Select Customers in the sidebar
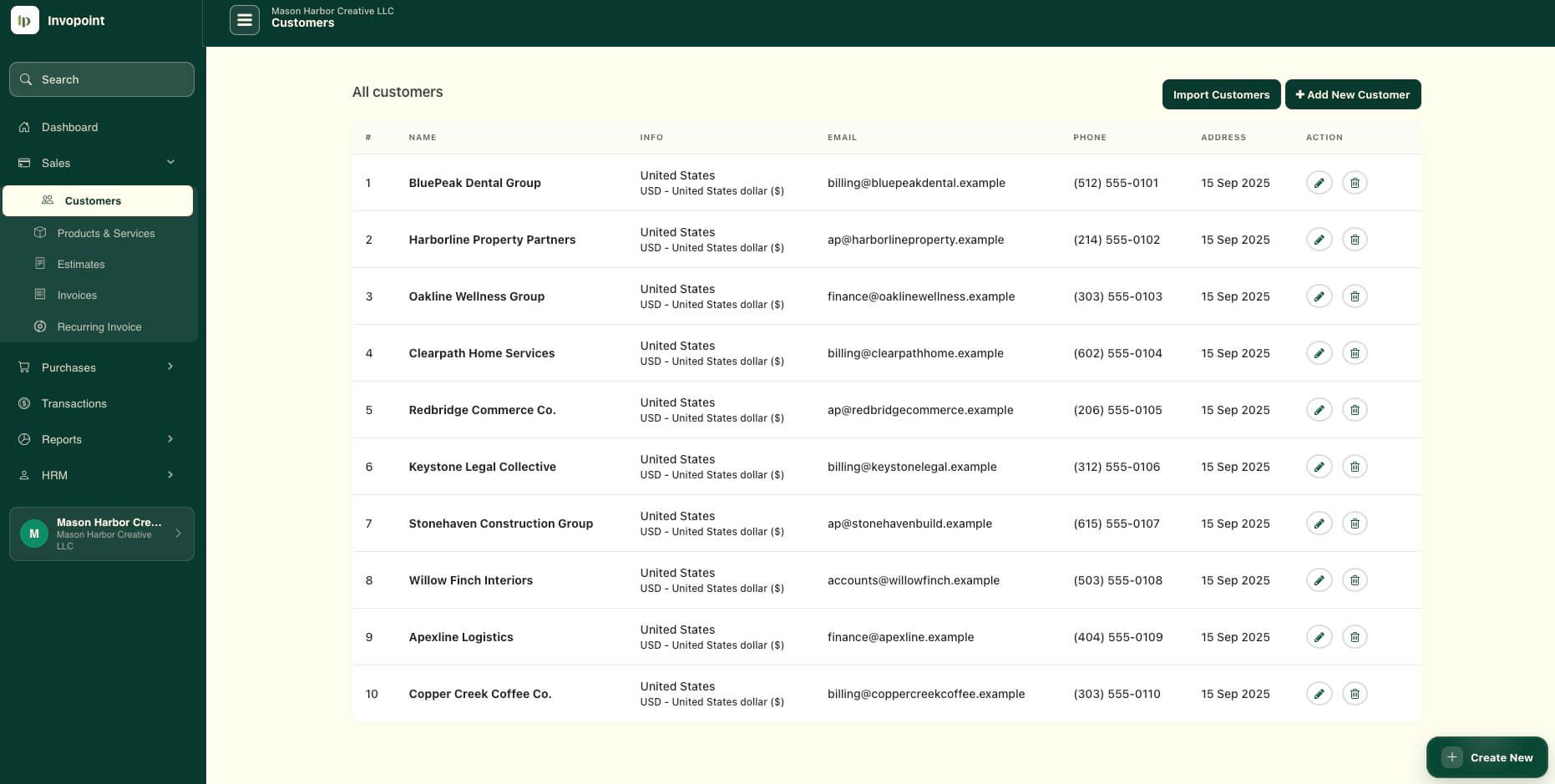 click(x=98, y=200)
